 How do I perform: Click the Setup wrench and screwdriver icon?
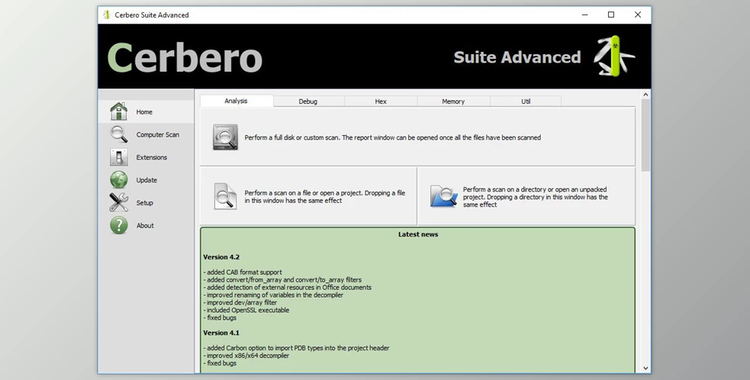tap(119, 202)
